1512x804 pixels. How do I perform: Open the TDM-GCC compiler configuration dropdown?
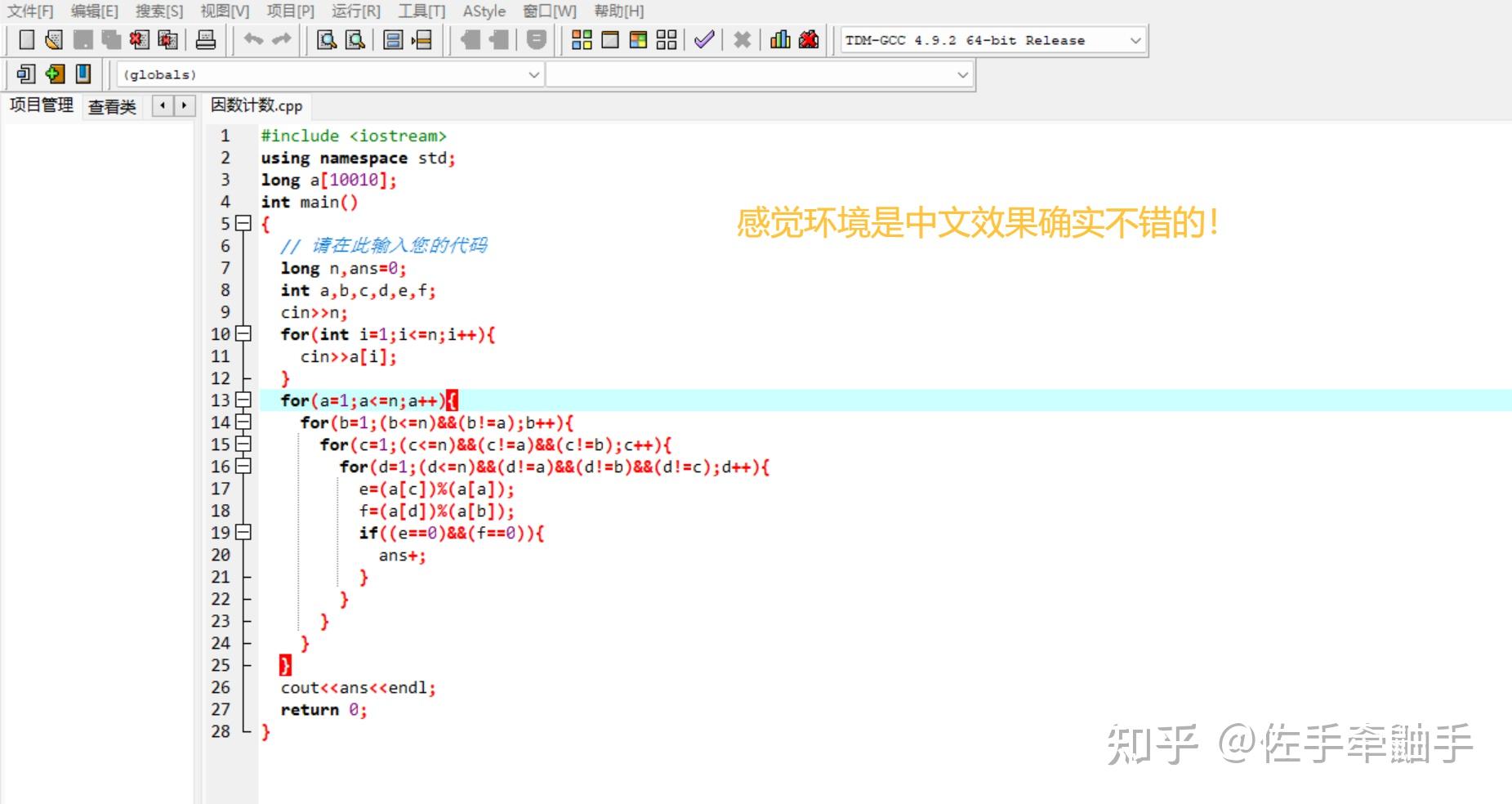[x=1135, y=40]
